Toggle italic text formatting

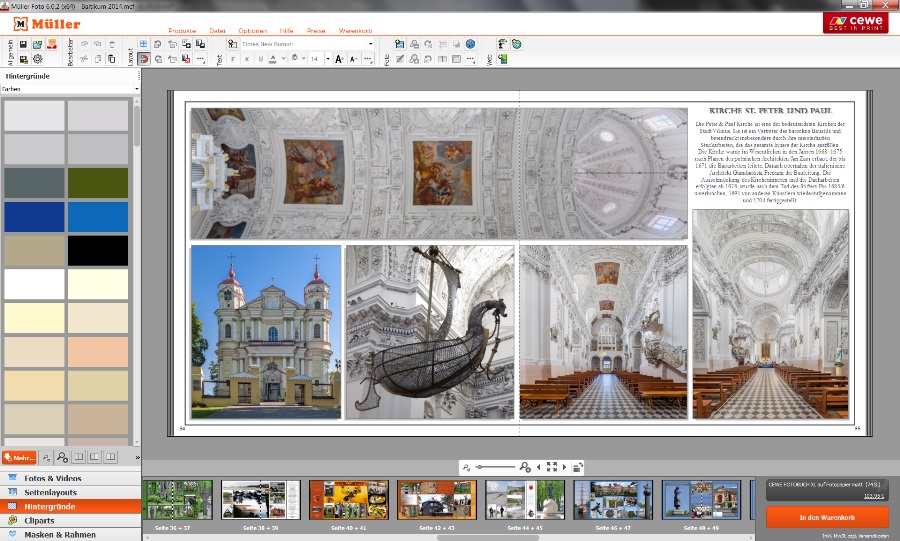click(246, 59)
